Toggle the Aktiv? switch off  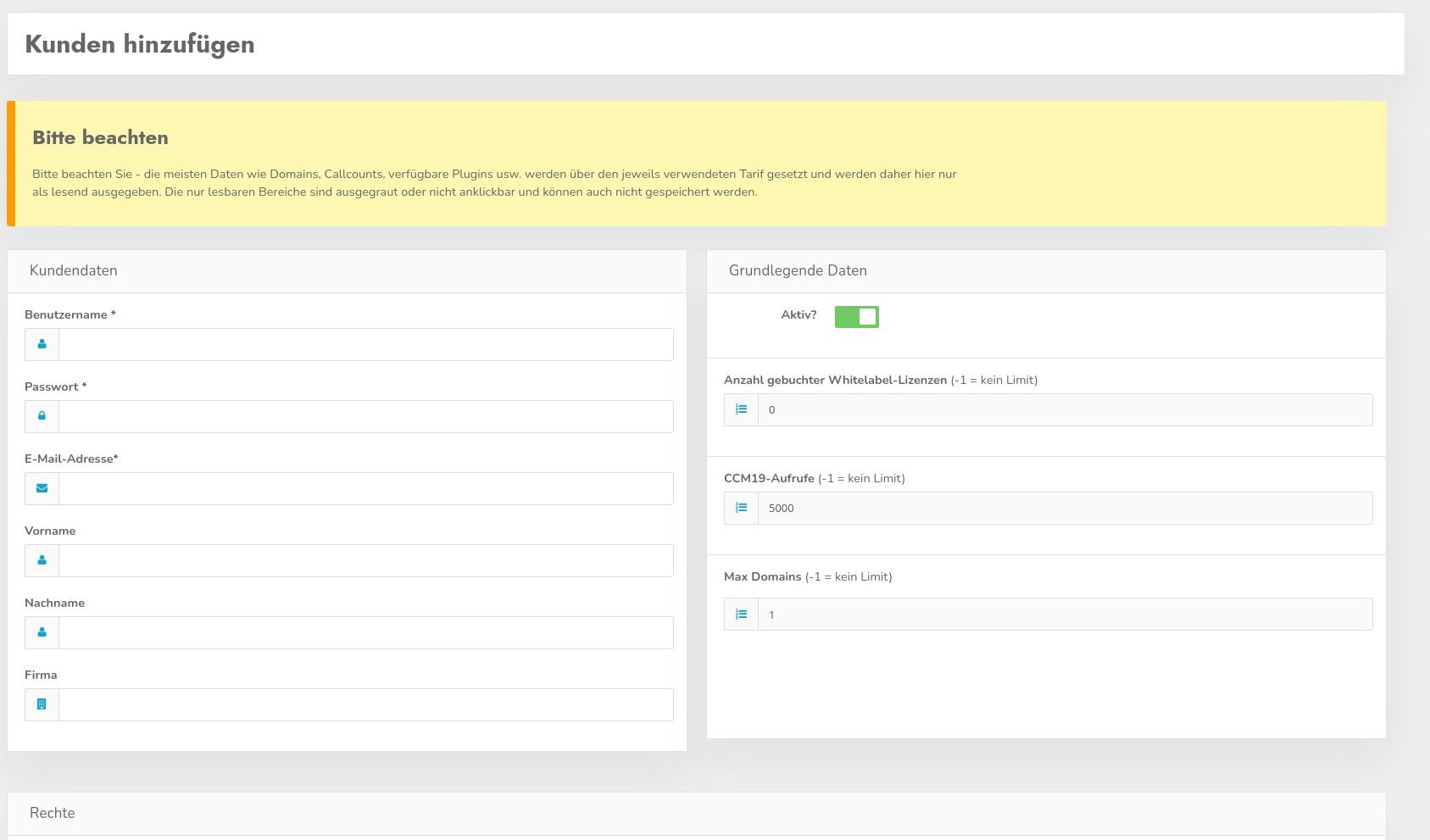click(x=856, y=316)
